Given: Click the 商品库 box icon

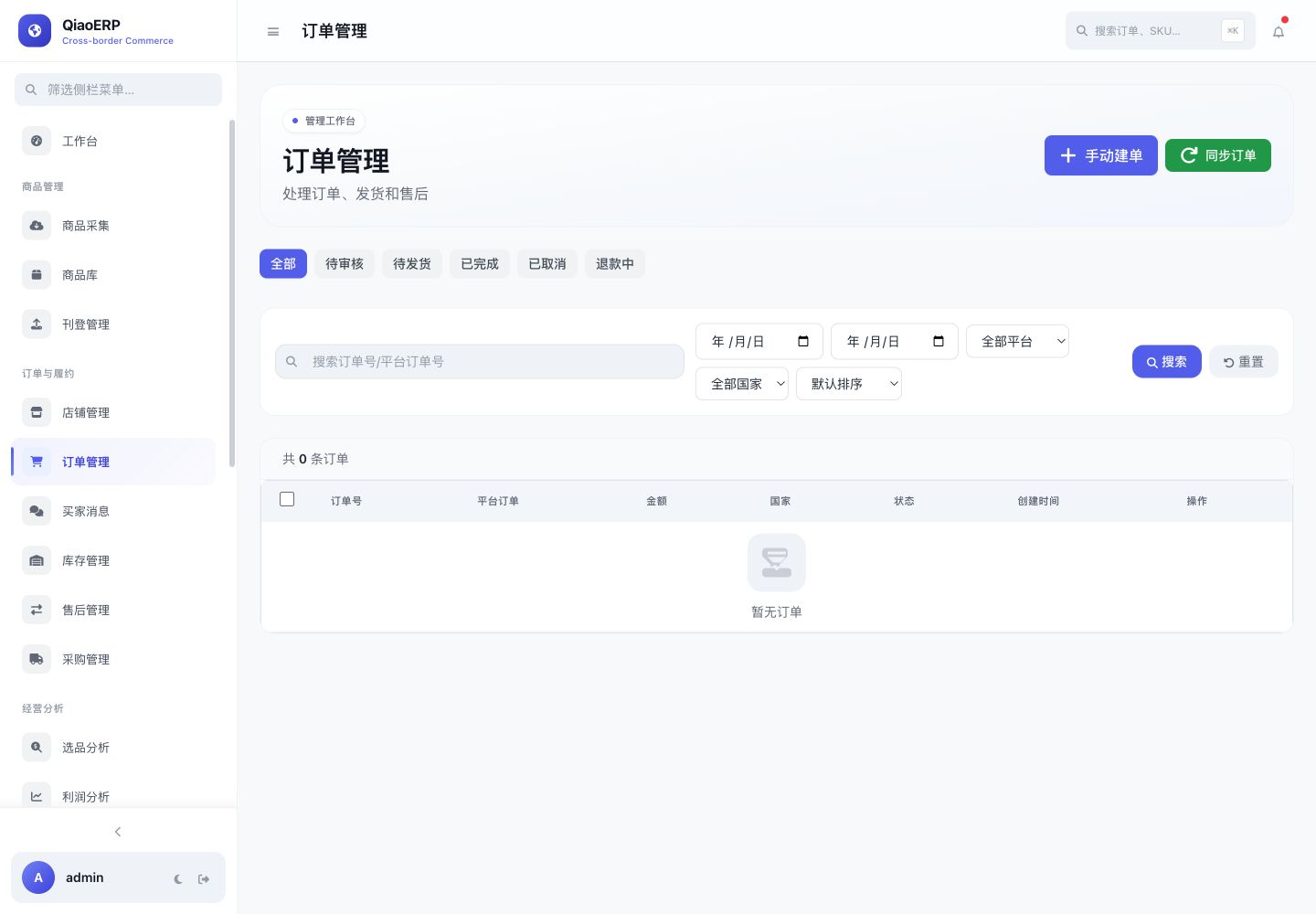Looking at the screenshot, I should coord(37,275).
